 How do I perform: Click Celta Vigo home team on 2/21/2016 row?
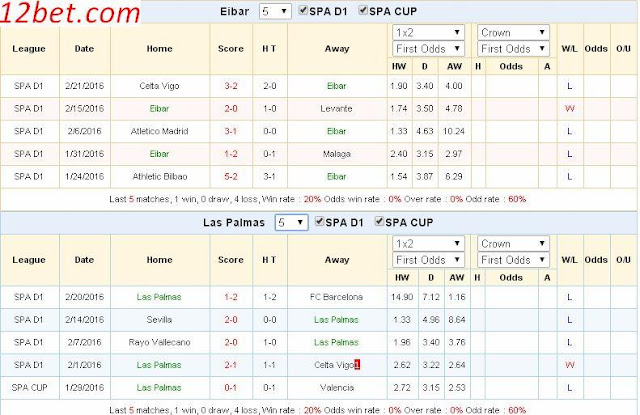(159, 86)
